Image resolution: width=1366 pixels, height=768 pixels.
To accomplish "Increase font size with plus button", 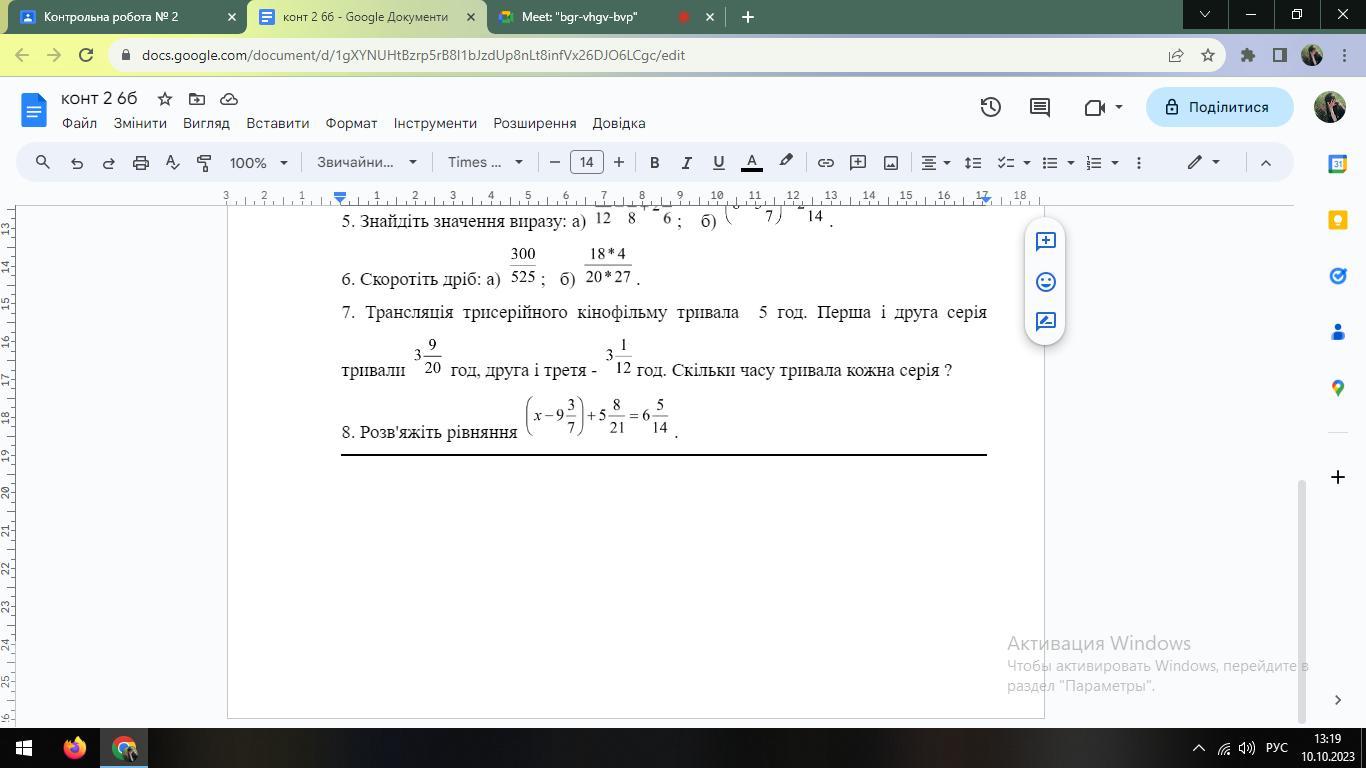I will [618, 163].
